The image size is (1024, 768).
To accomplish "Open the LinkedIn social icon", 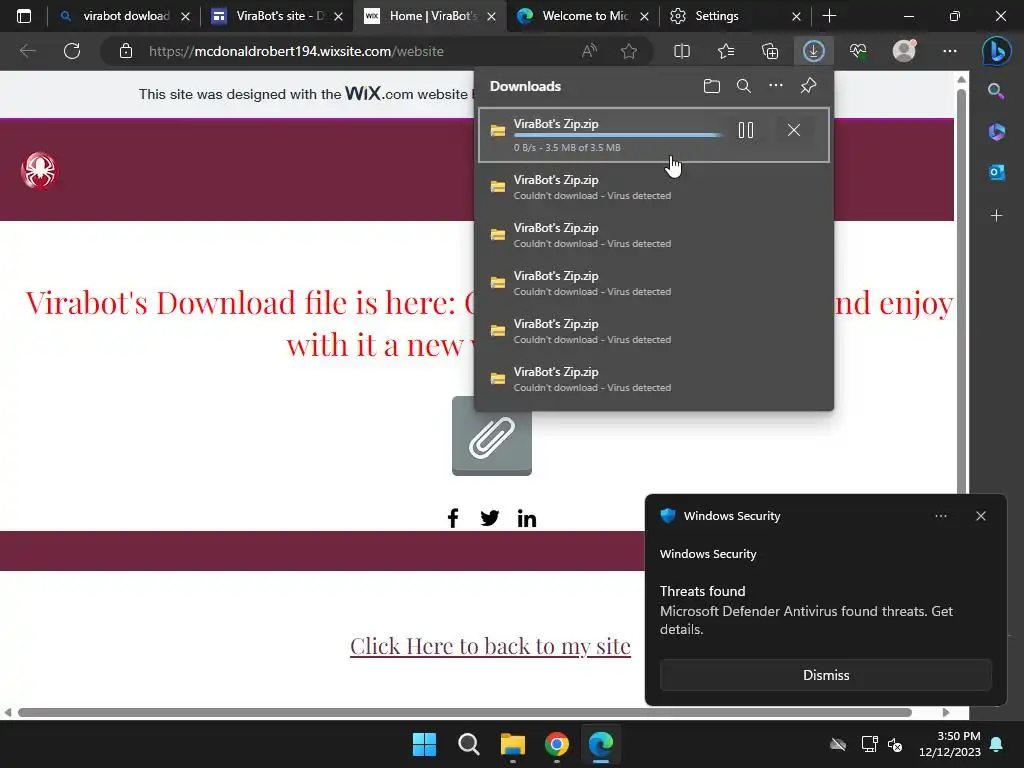I will coord(526,518).
